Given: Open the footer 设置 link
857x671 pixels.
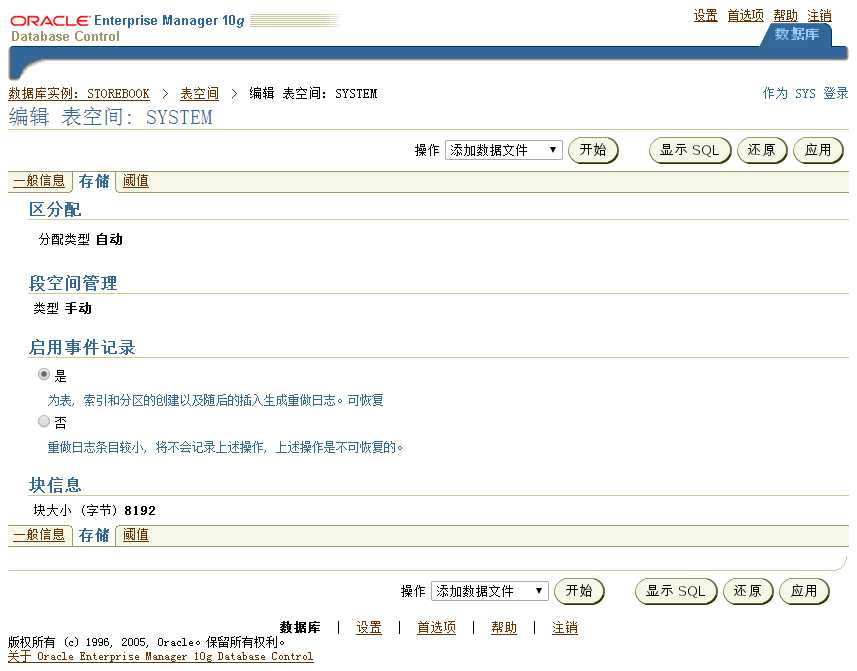Looking at the screenshot, I should [x=369, y=627].
